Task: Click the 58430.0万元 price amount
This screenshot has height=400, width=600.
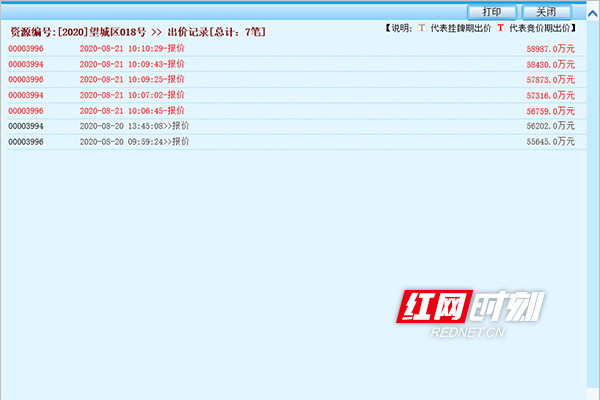Action: pyautogui.click(x=551, y=65)
